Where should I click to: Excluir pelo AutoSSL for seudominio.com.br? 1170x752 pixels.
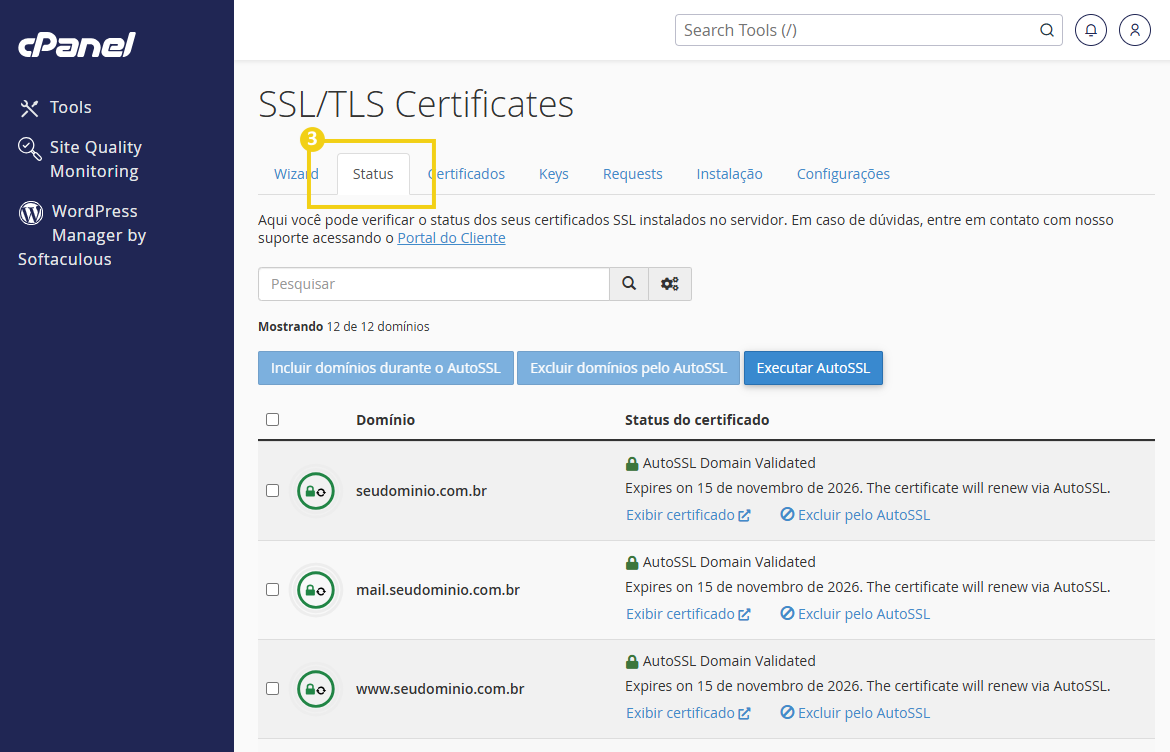coord(855,516)
